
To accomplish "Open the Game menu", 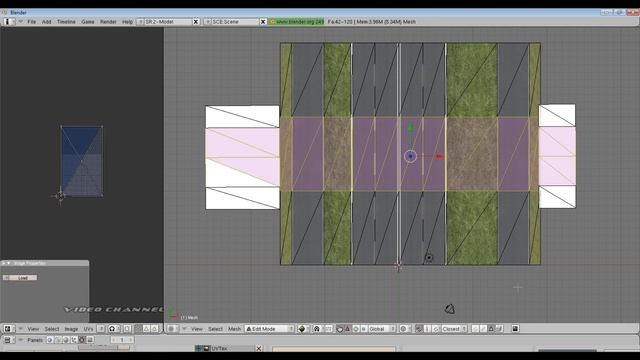I will [x=88, y=22].
